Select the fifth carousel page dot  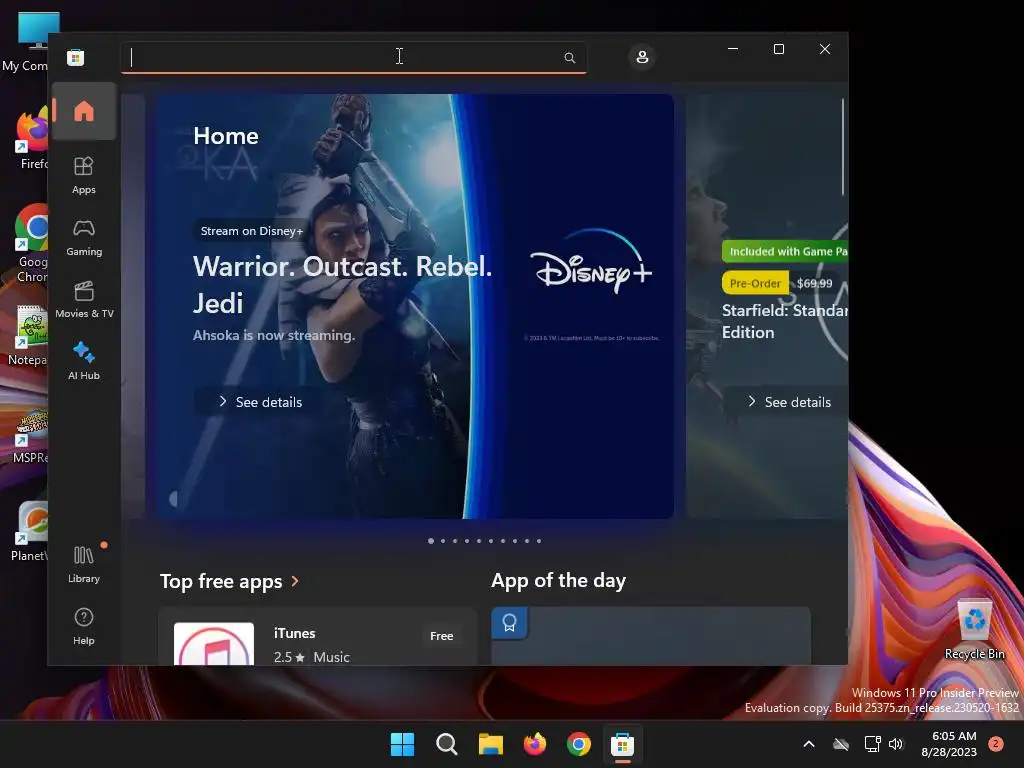(479, 541)
